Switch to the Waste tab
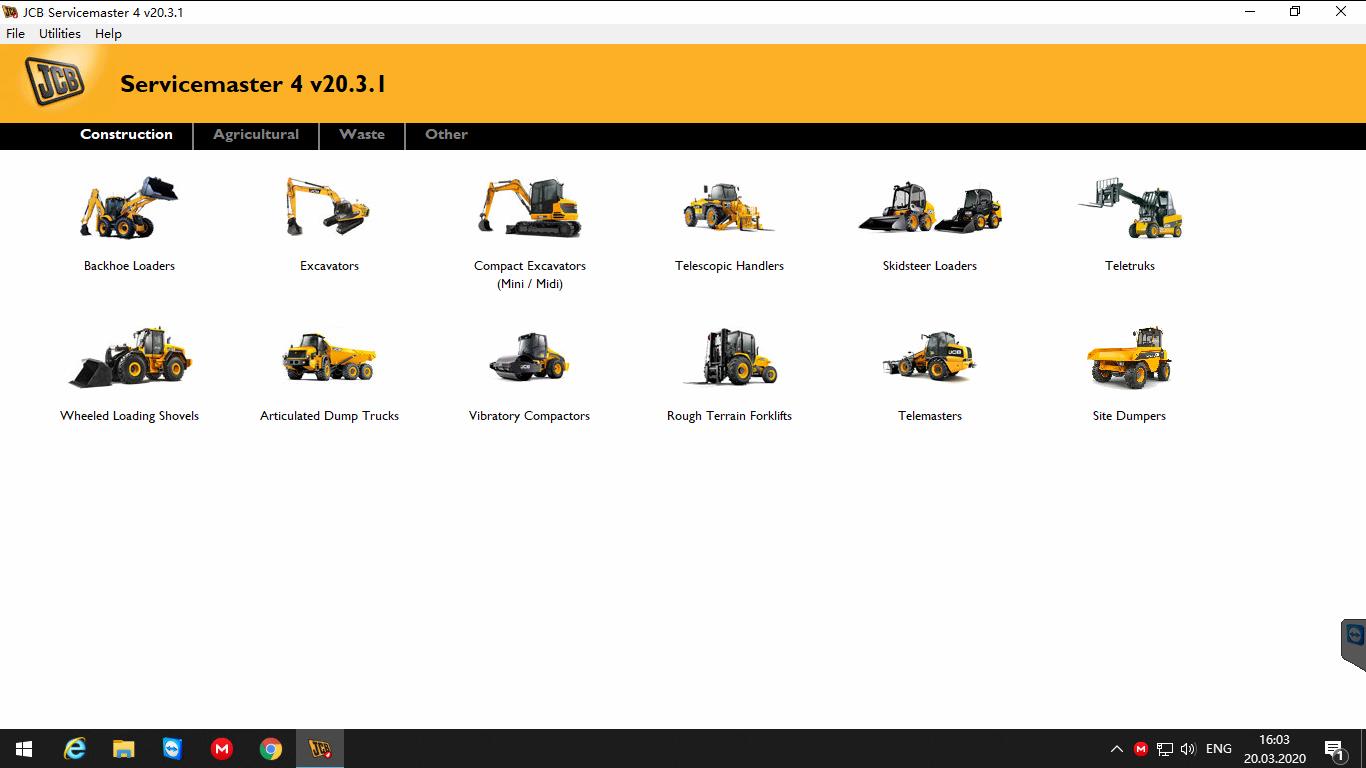Screen dimensions: 1366x768 (x=361, y=135)
